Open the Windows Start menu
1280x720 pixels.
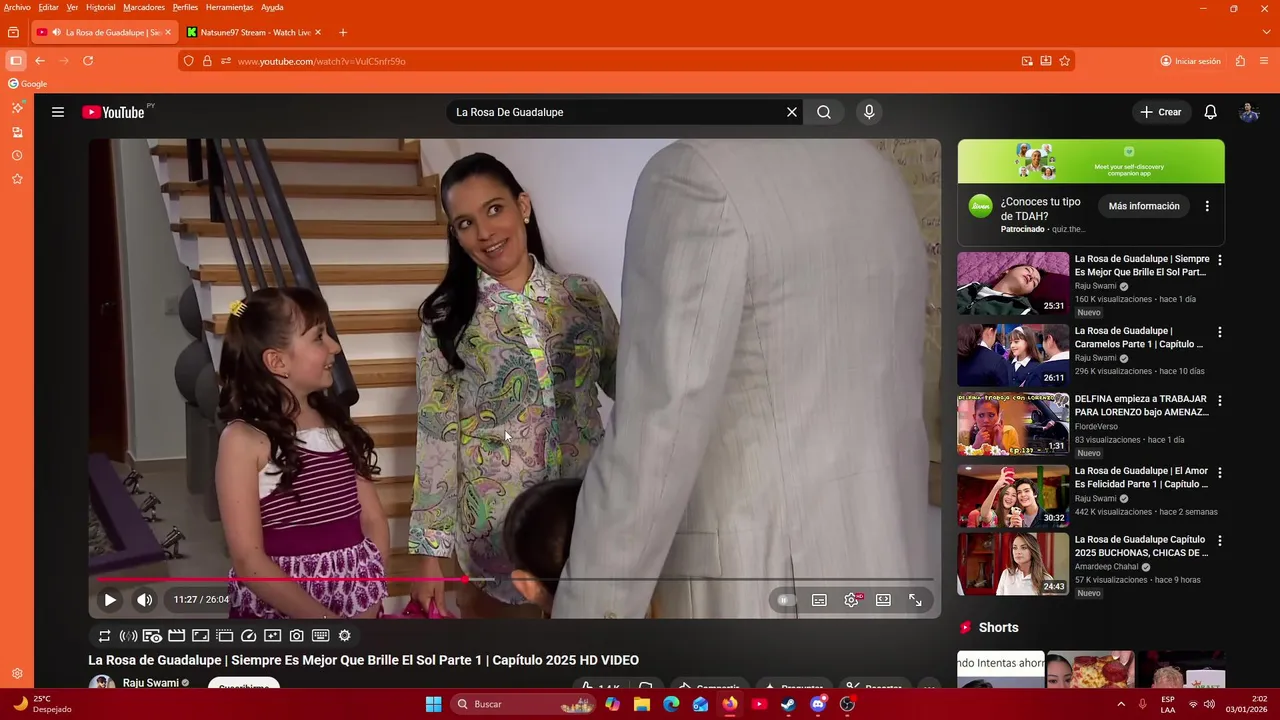(433, 704)
